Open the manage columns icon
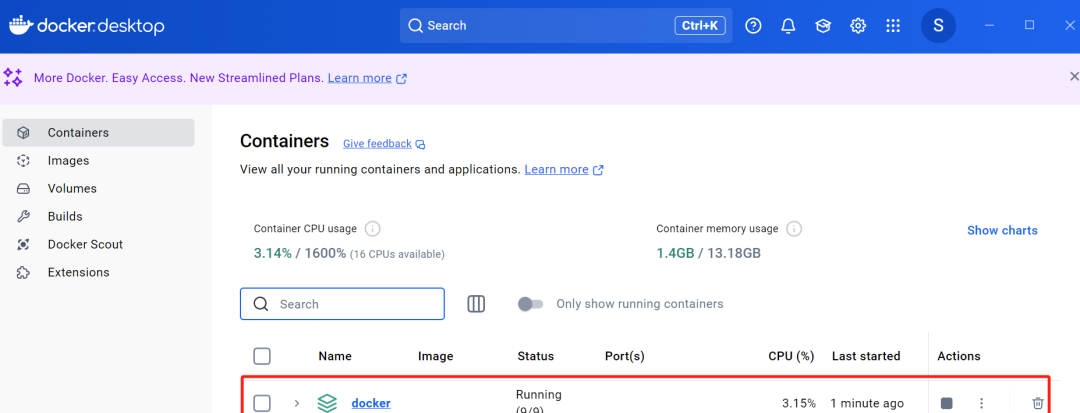Viewport: 1080px width, 413px height. pyautogui.click(x=476, y=304)
